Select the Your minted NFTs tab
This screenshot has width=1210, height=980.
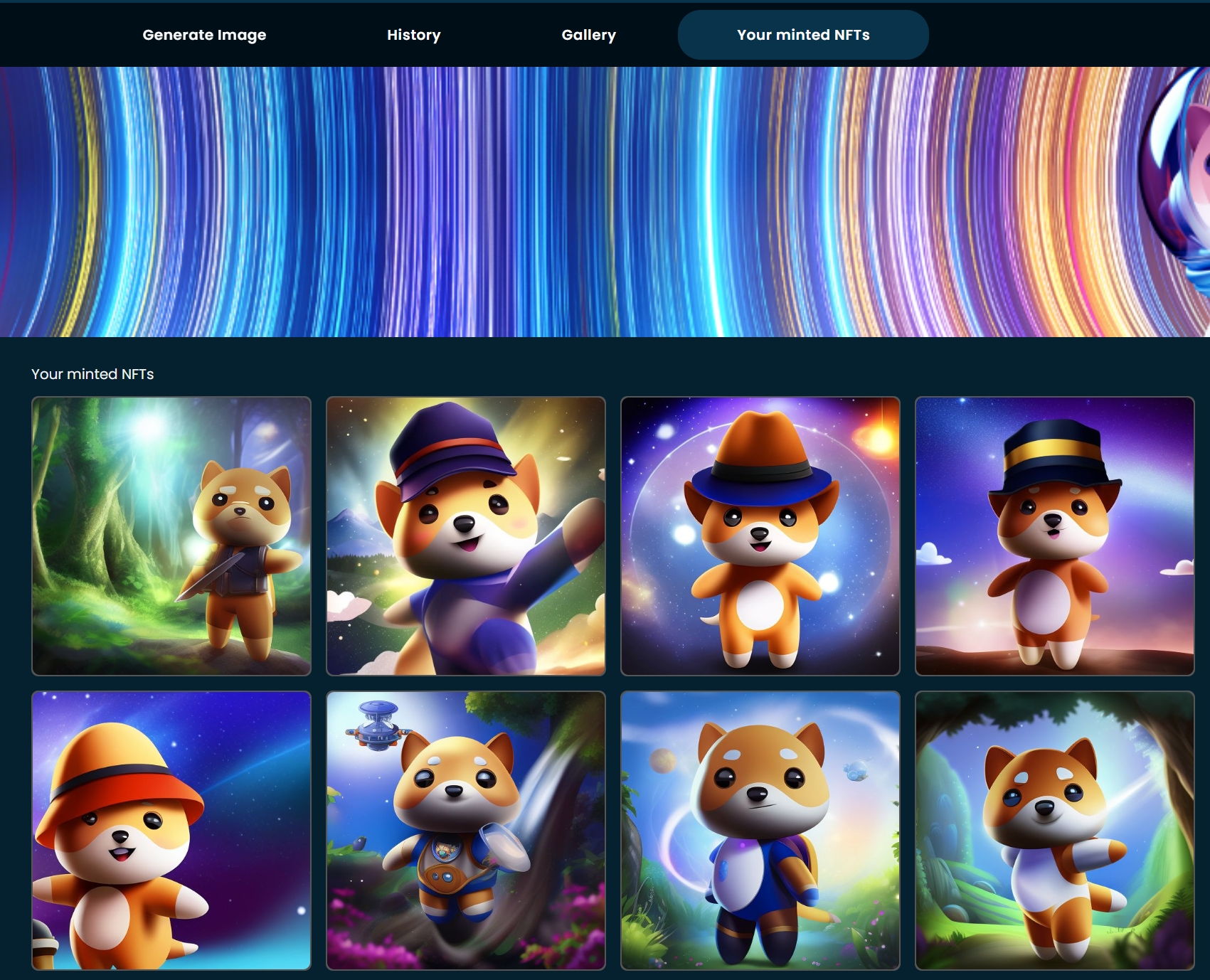coord(802,35)
